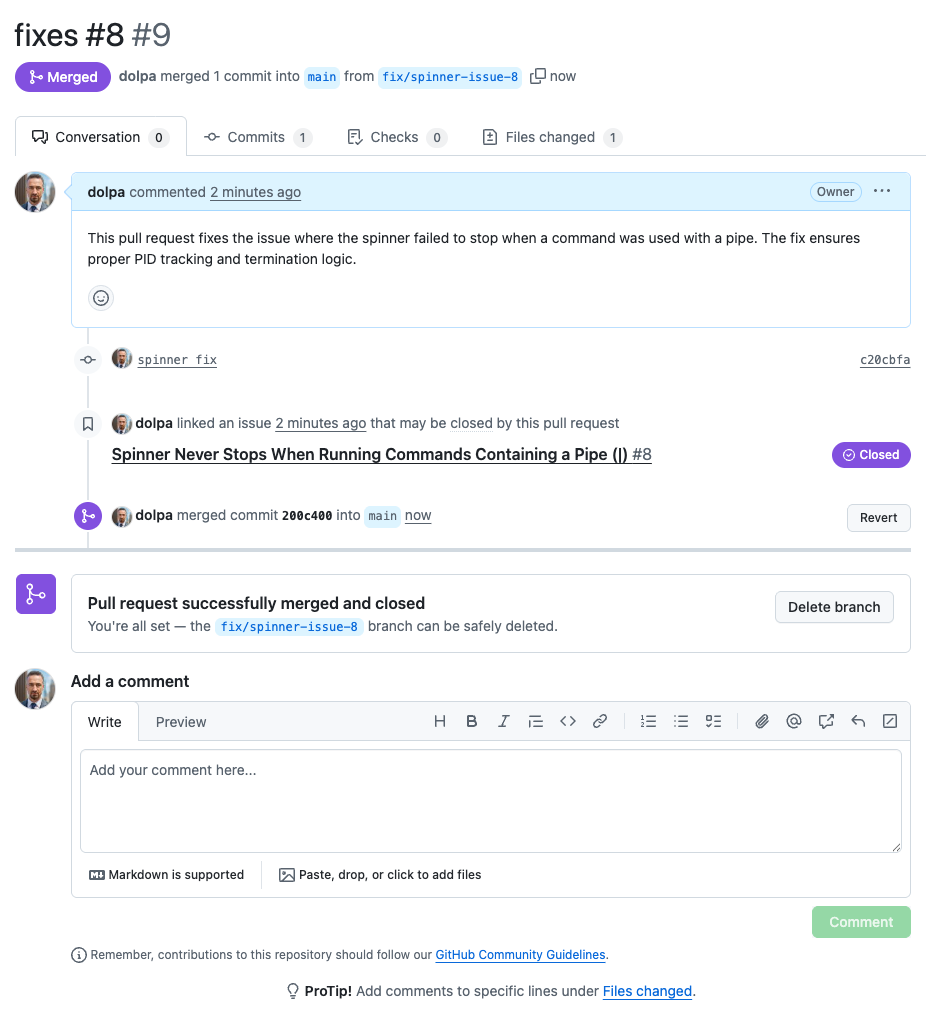The height and width of the screenshot is (1016, 926).
Task: Insert code formatting icon
Action: [x=568, y=721]
